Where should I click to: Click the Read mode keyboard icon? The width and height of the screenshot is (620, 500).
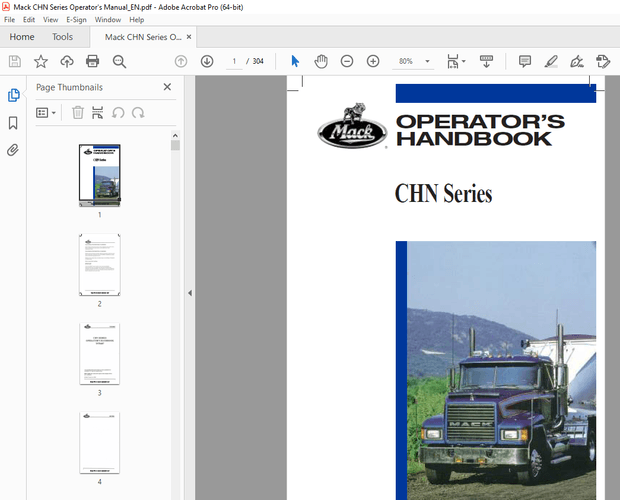pyautogui.click(x=486, y=61)
